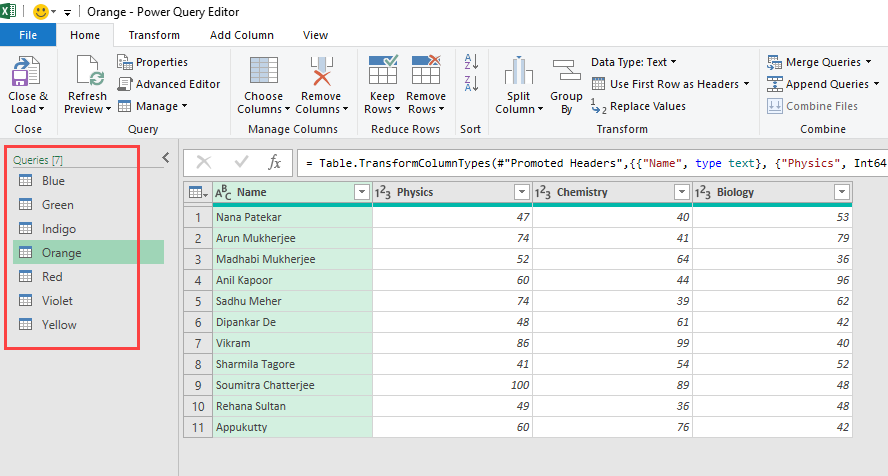Click the Name column header
Screen dimensions: 888x476
pyautogui.click(x=292, y=192)
